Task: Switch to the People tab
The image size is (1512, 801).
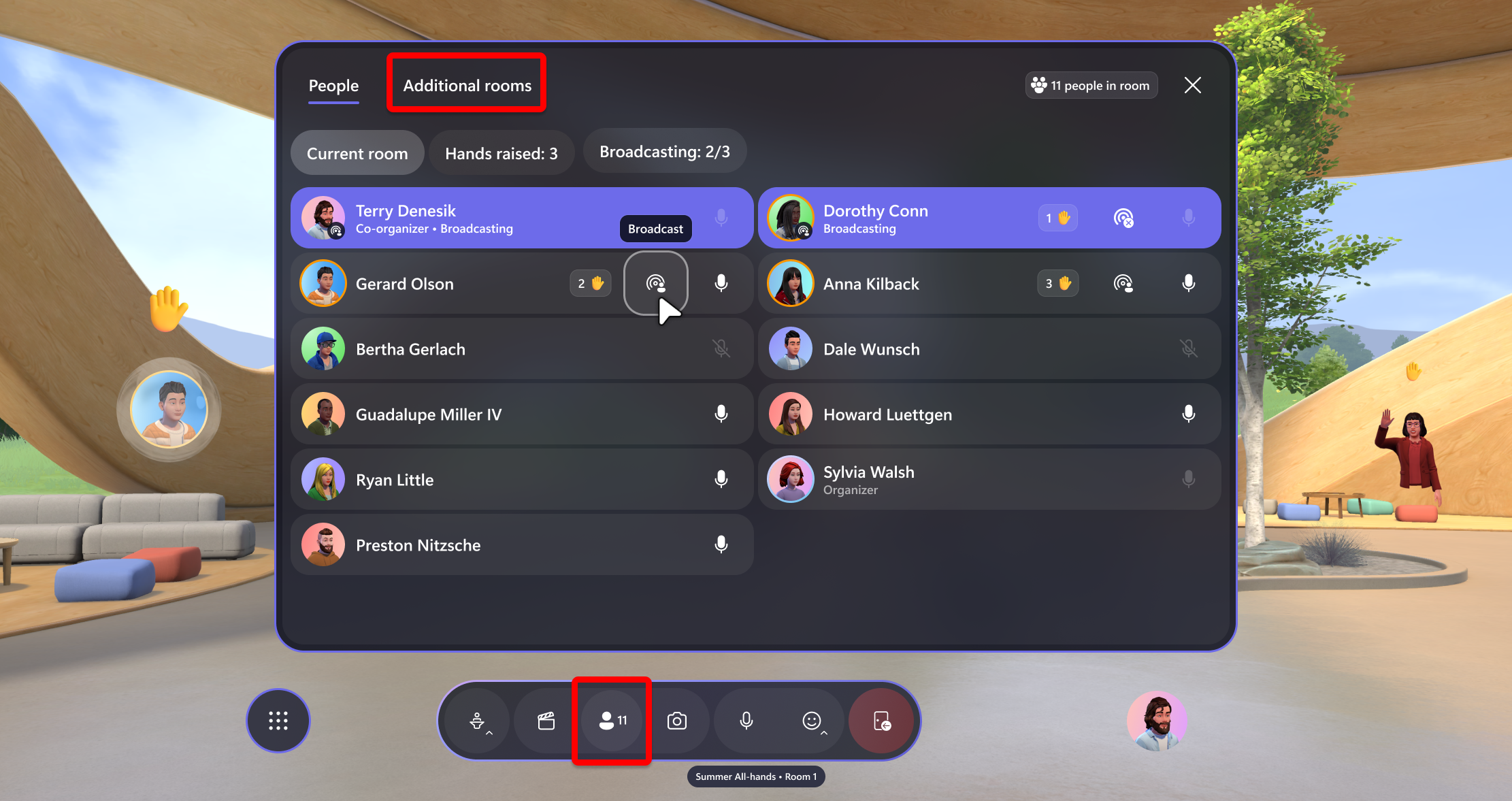Action: pyautogui.click(x=334, y=85)
